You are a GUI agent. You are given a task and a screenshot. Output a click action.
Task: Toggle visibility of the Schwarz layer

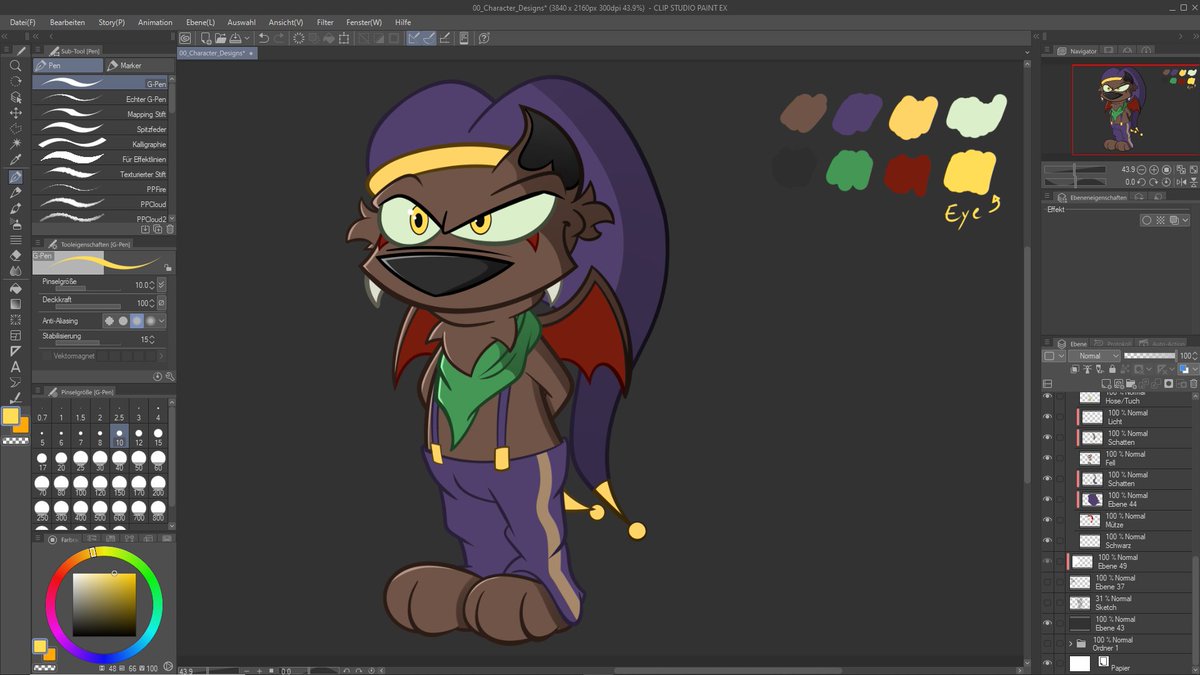(x=1047, y=541)
